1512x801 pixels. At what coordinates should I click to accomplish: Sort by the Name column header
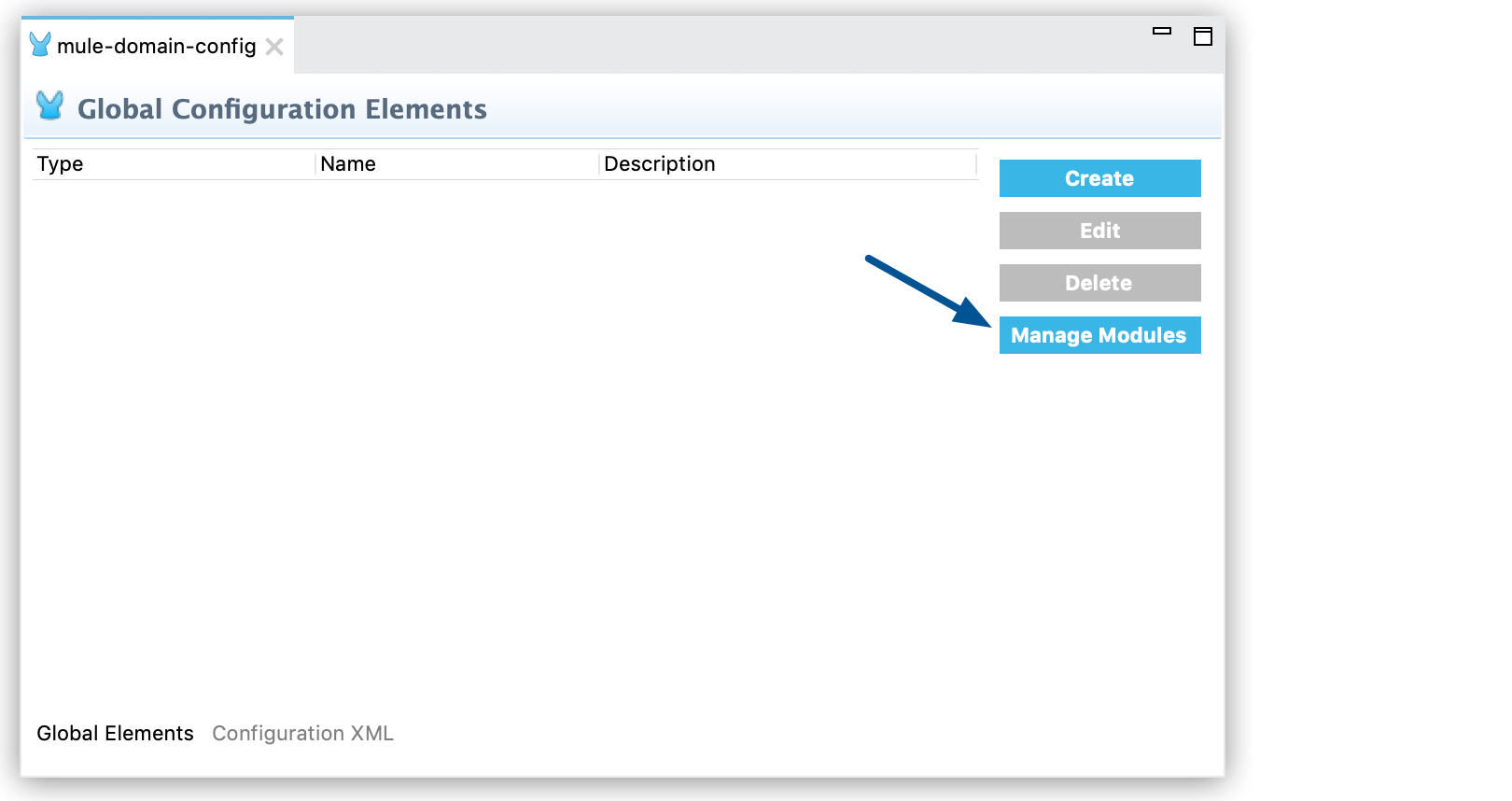coord(348,164)
